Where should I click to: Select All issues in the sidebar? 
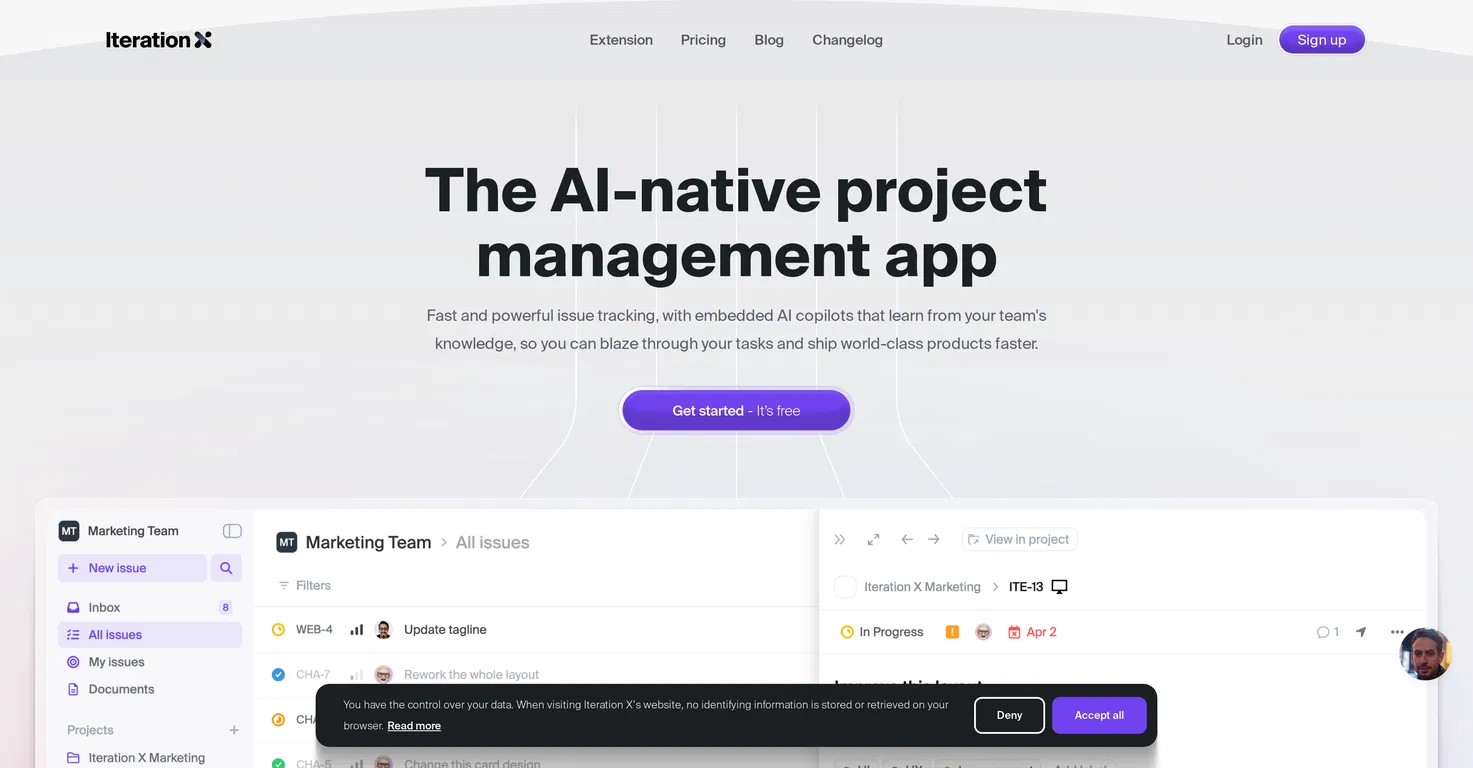coord(150,635)
